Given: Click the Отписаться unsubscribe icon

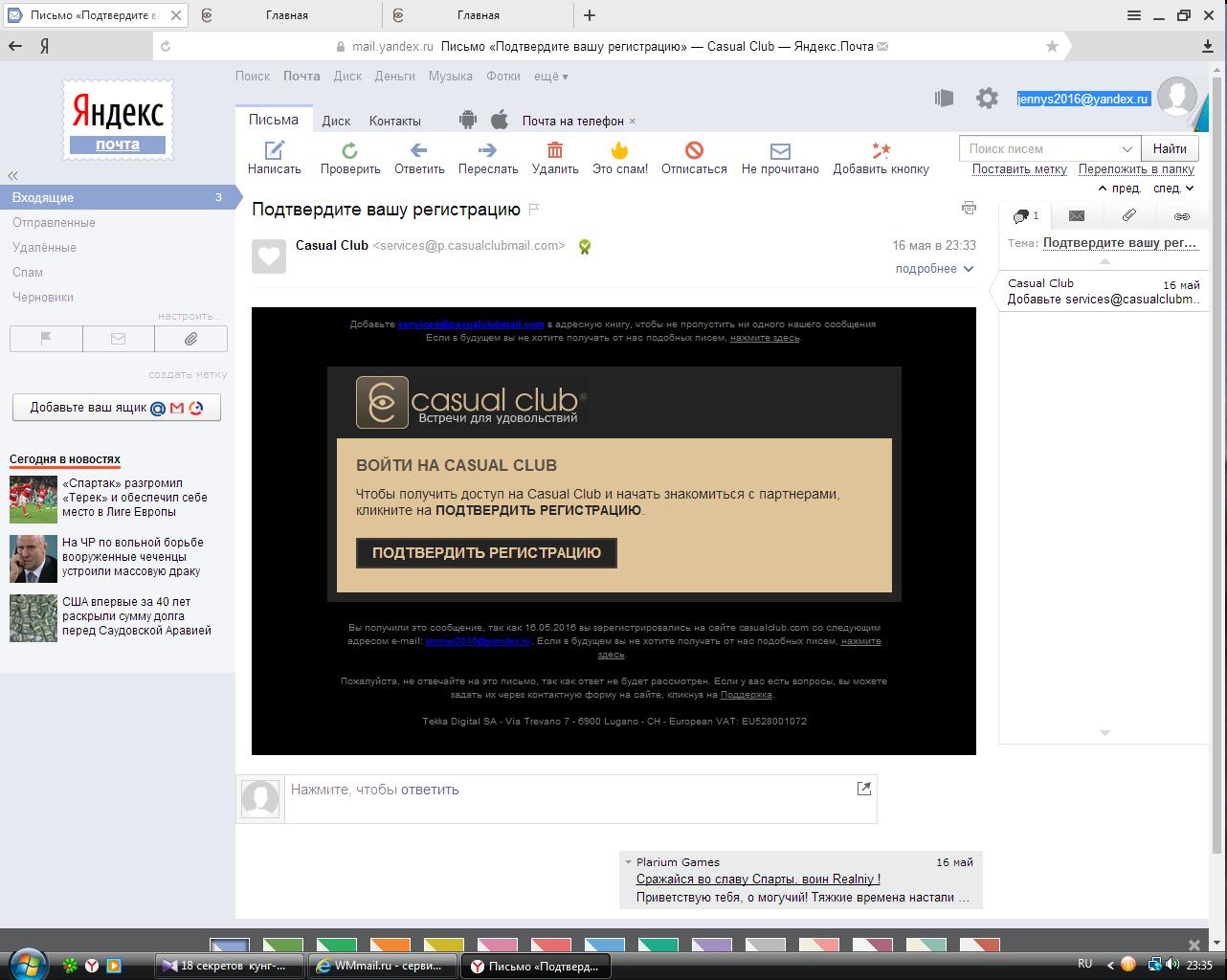Looking at the screenshot, I should click(694, 149).
